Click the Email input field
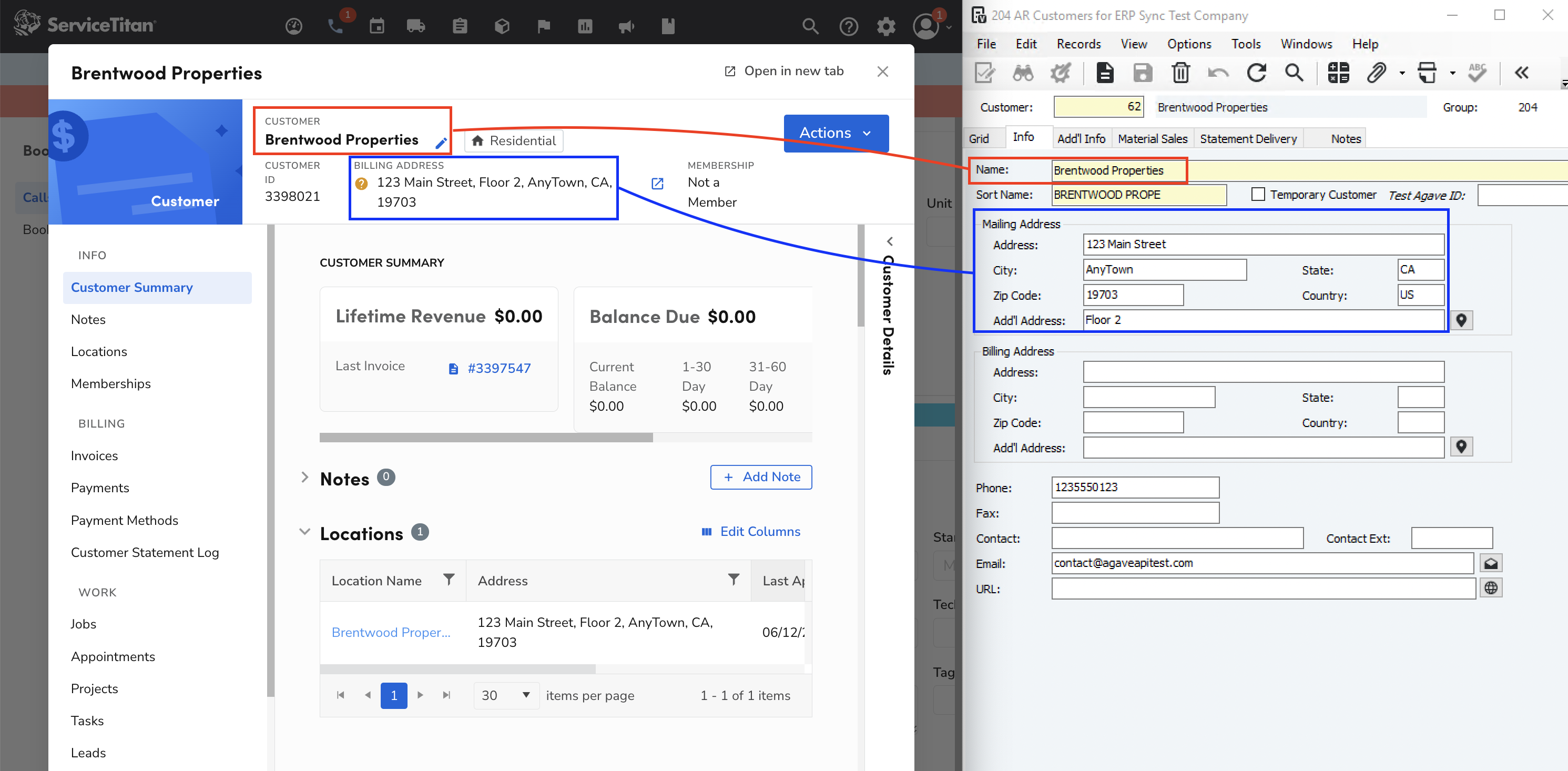 1262,563
